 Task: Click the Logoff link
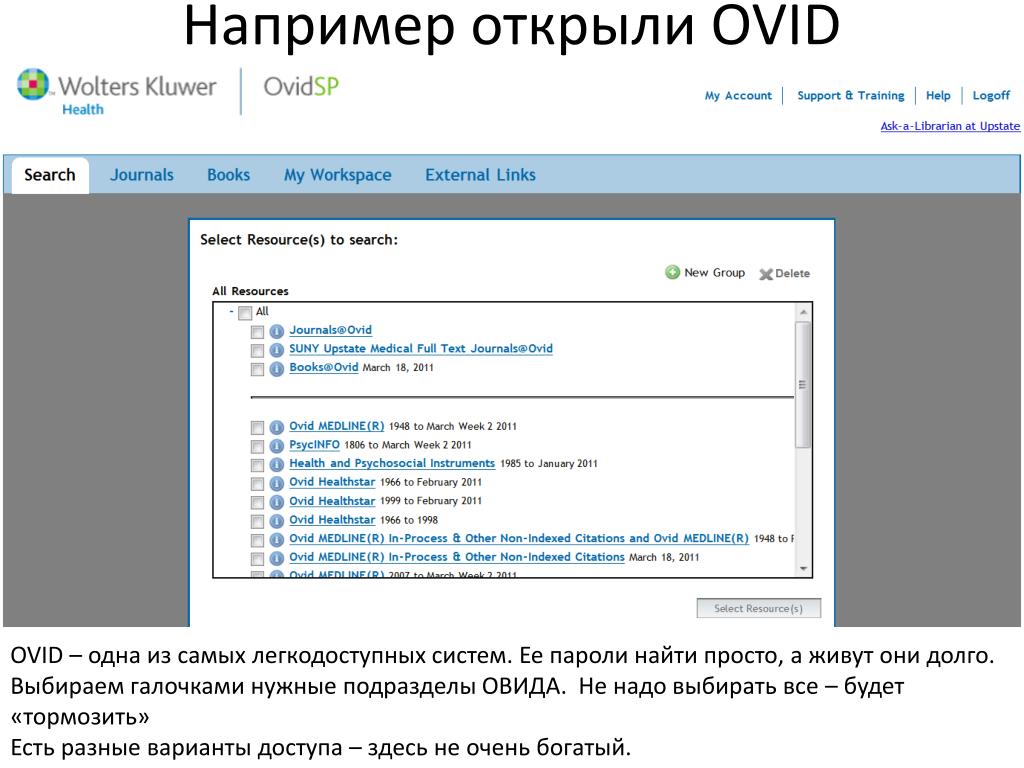991,95
